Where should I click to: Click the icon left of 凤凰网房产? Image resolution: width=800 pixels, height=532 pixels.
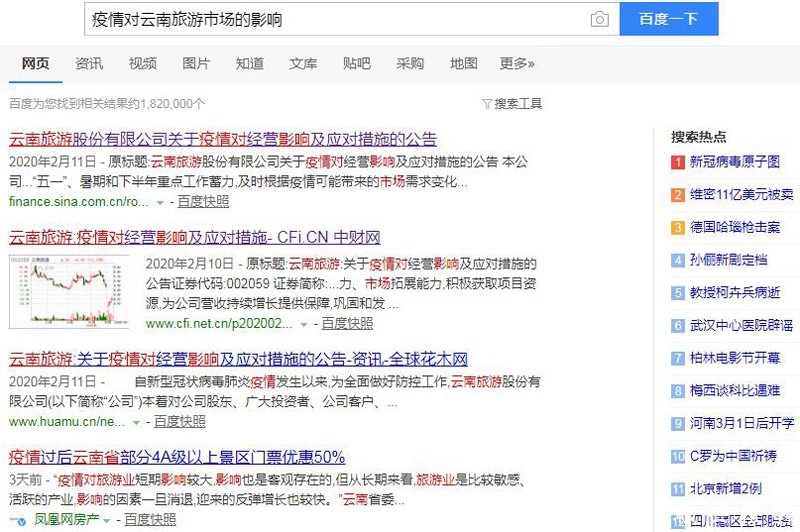point(18,521)
